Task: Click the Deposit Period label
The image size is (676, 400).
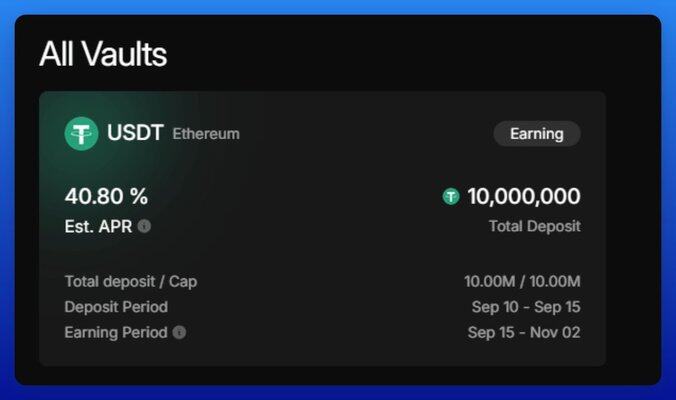Action: (x=116, y=307)
